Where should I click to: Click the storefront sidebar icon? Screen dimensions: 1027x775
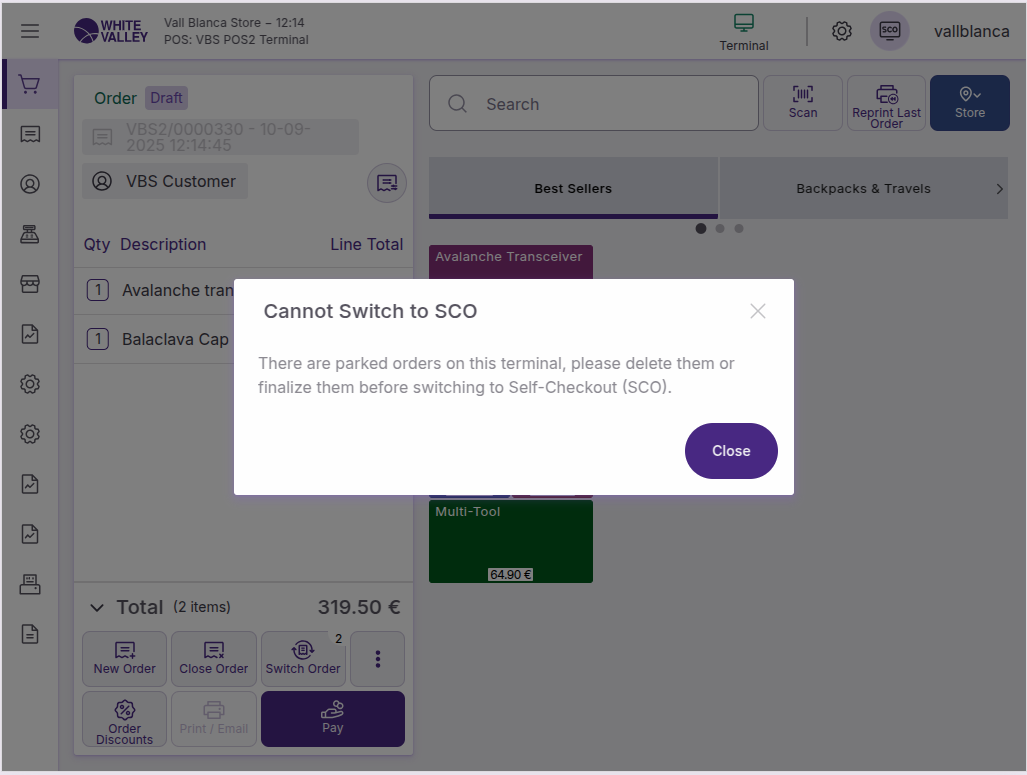[x=30, y=284]
